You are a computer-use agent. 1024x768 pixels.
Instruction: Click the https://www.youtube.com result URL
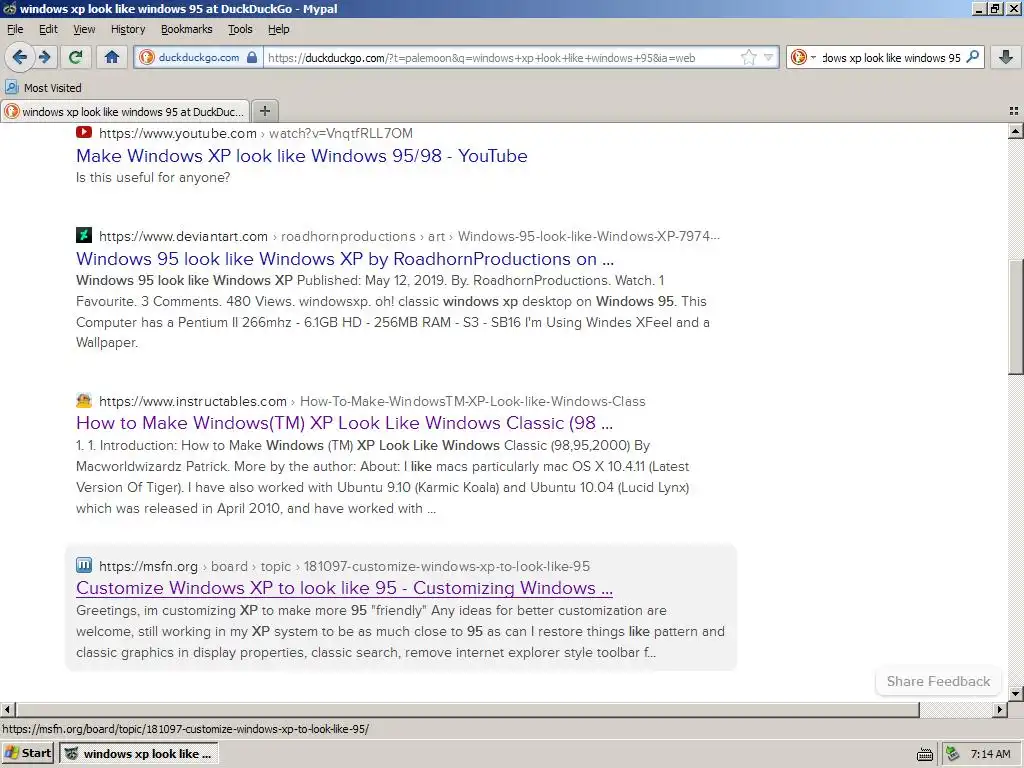coord(178,133)
